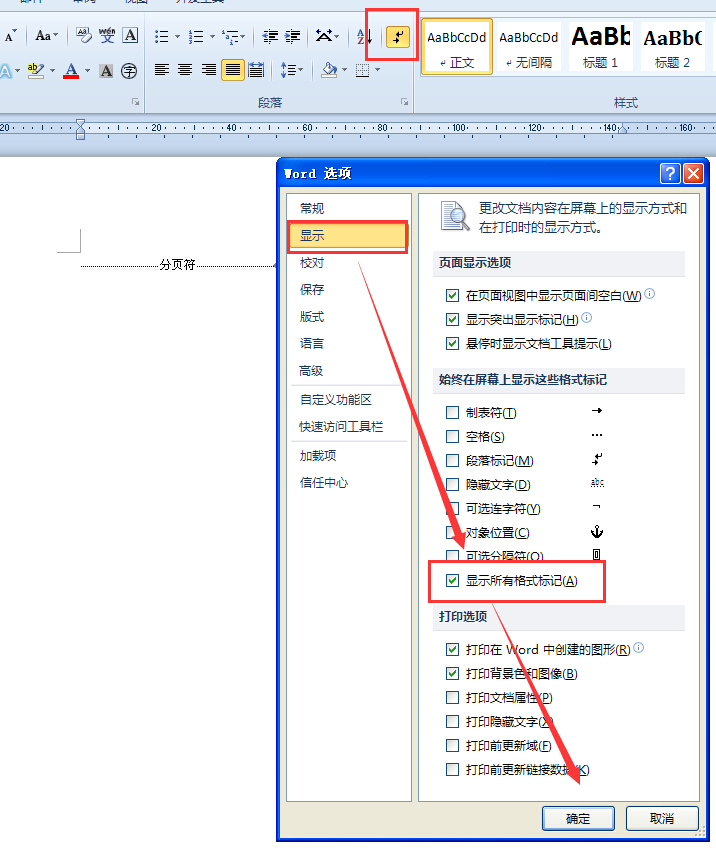This screenshot has height=849, width=716.
Task: Open the numbering dropdown arrow
Action: [212, 37]
